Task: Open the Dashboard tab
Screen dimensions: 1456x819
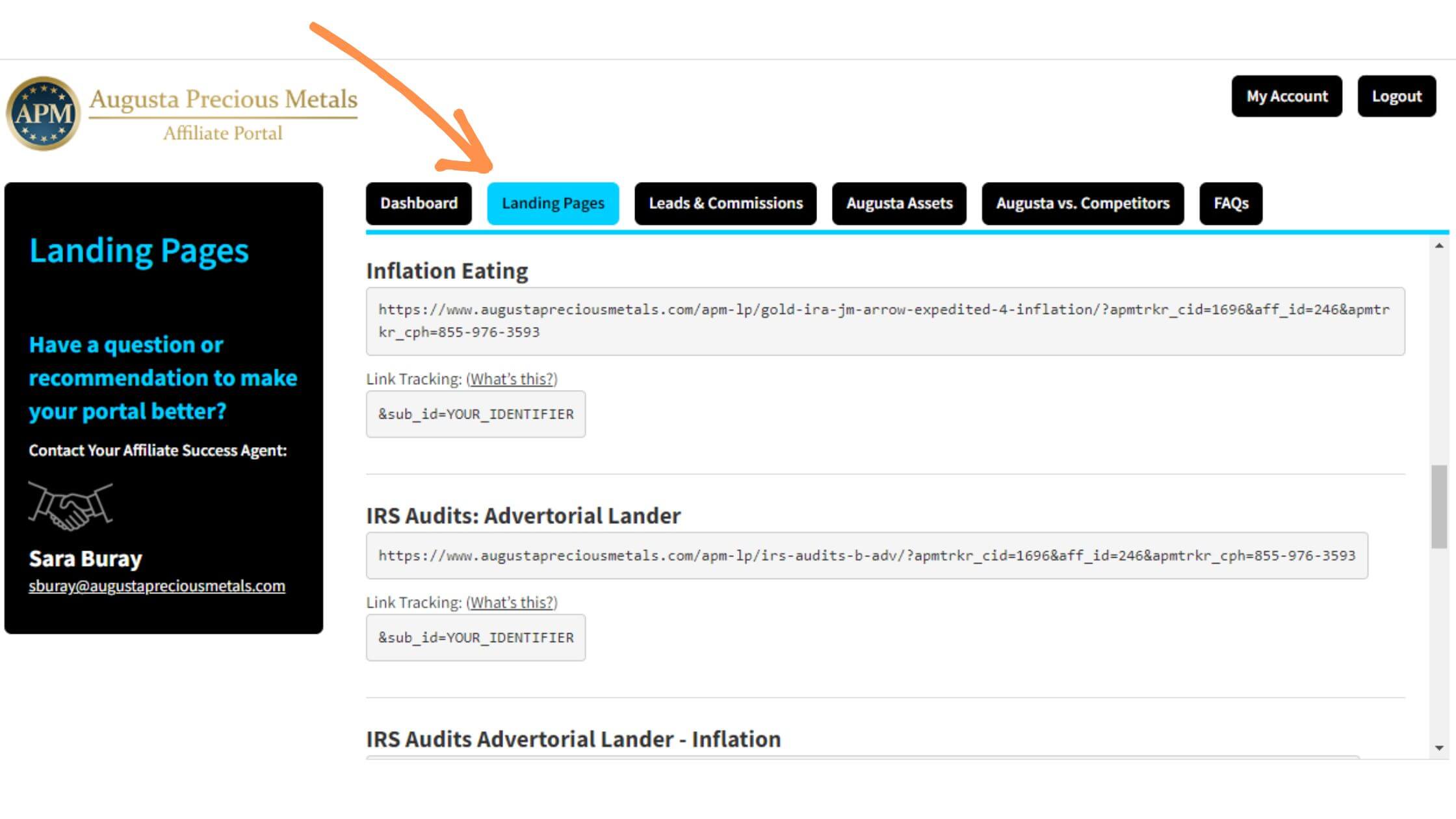Action: [419, 203]
